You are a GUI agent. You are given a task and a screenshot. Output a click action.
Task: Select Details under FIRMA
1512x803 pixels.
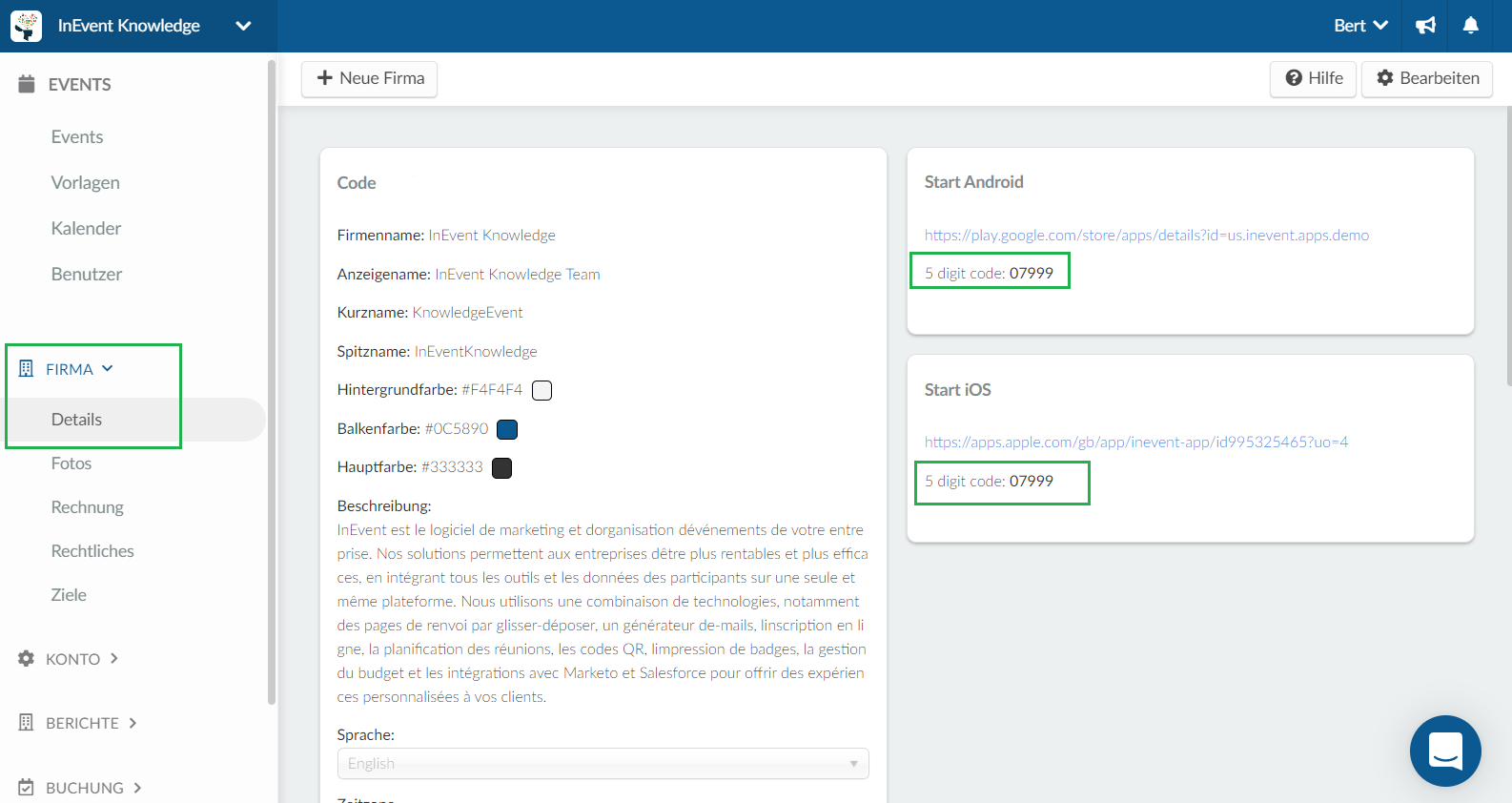(76, 420)
